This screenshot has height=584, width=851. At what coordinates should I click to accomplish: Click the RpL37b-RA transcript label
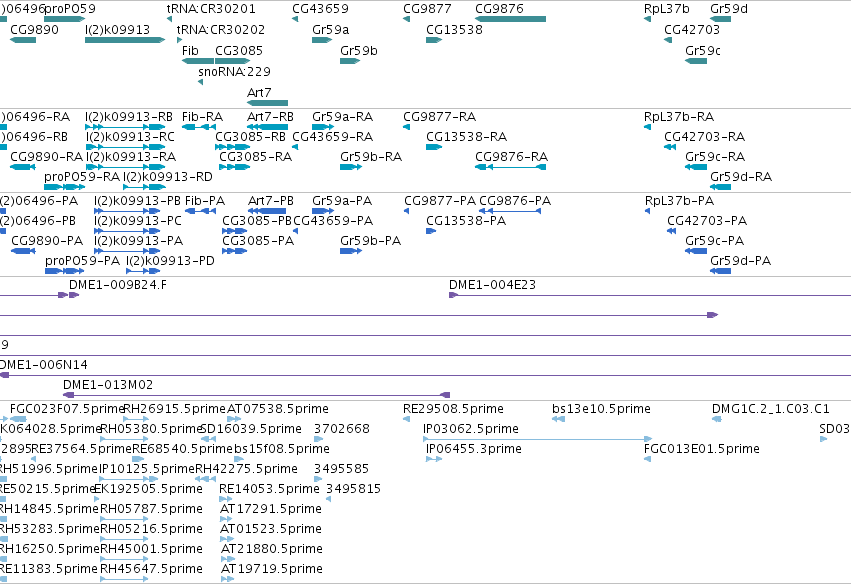coord(679,117)
